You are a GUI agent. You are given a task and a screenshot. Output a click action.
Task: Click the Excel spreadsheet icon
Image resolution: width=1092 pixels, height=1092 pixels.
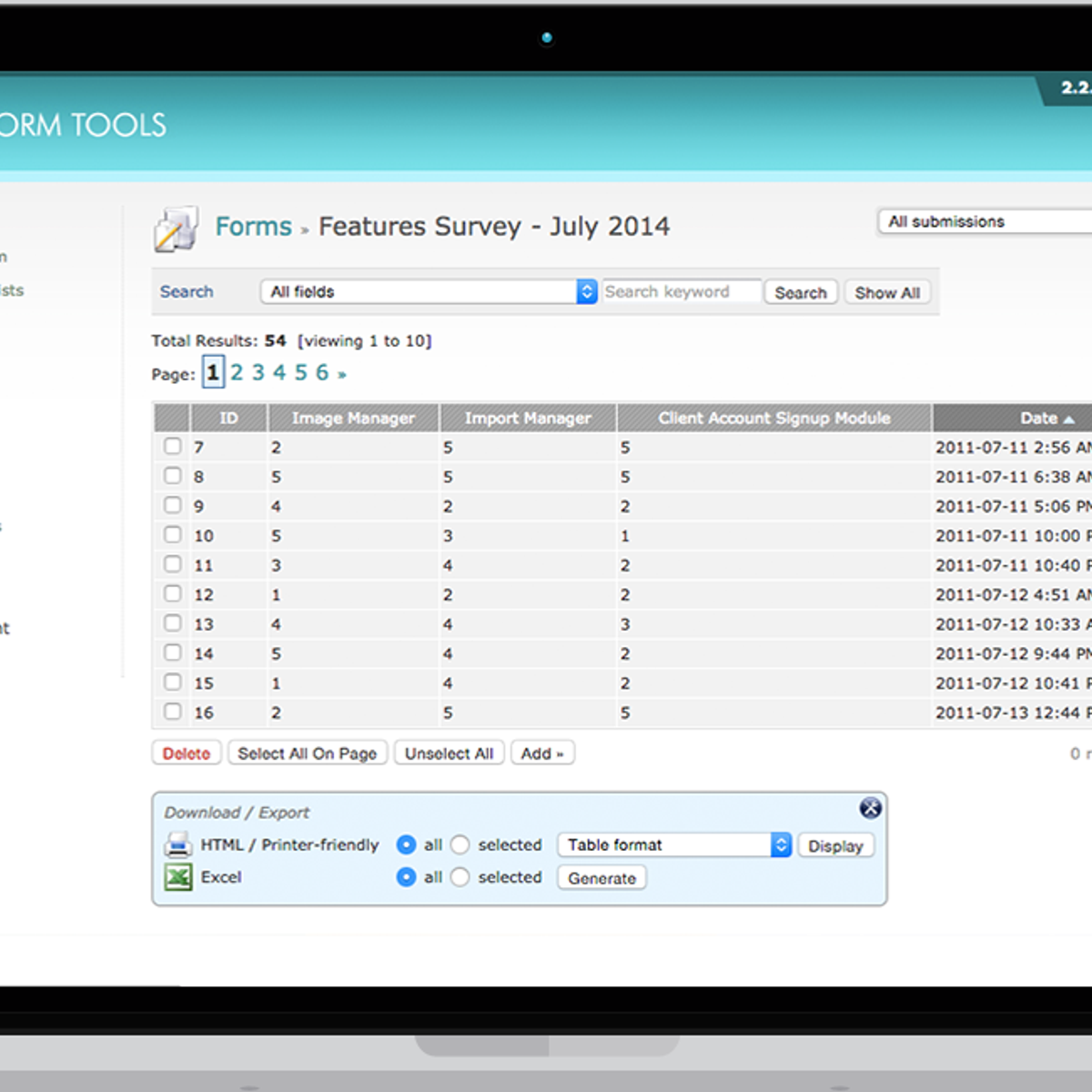click(x=178, y=877)
